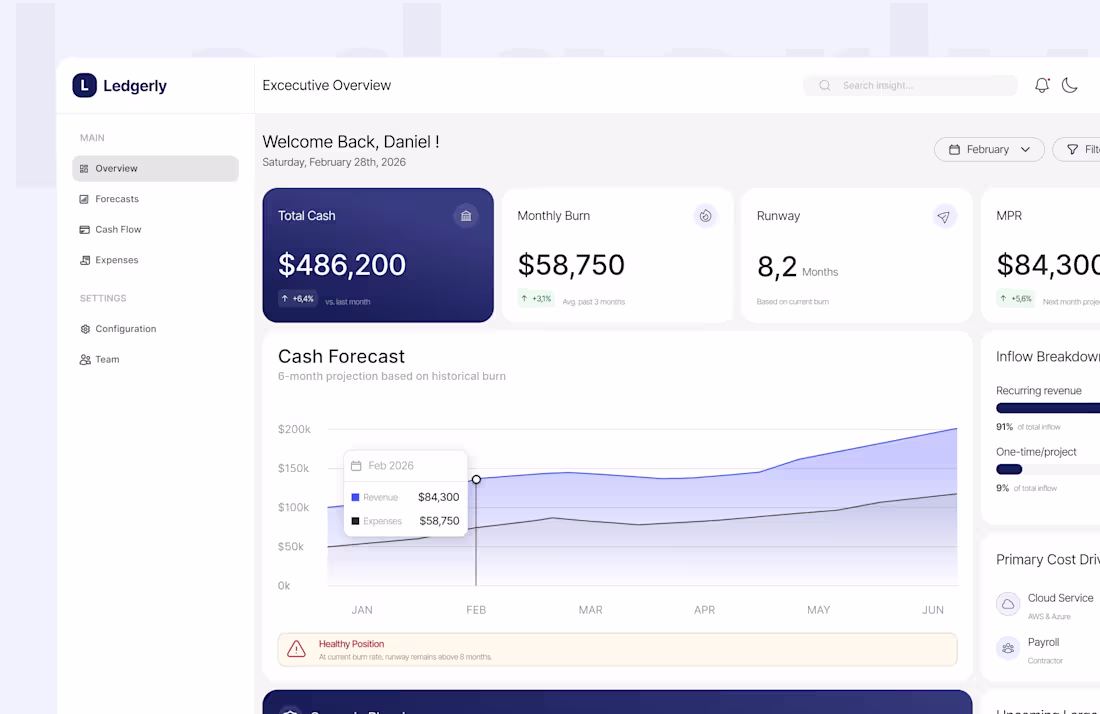Click the flame icon on Monthly Burn card
Image resolution: width=1100 pixels, height=714 pixels.
[x=705, y=215]
